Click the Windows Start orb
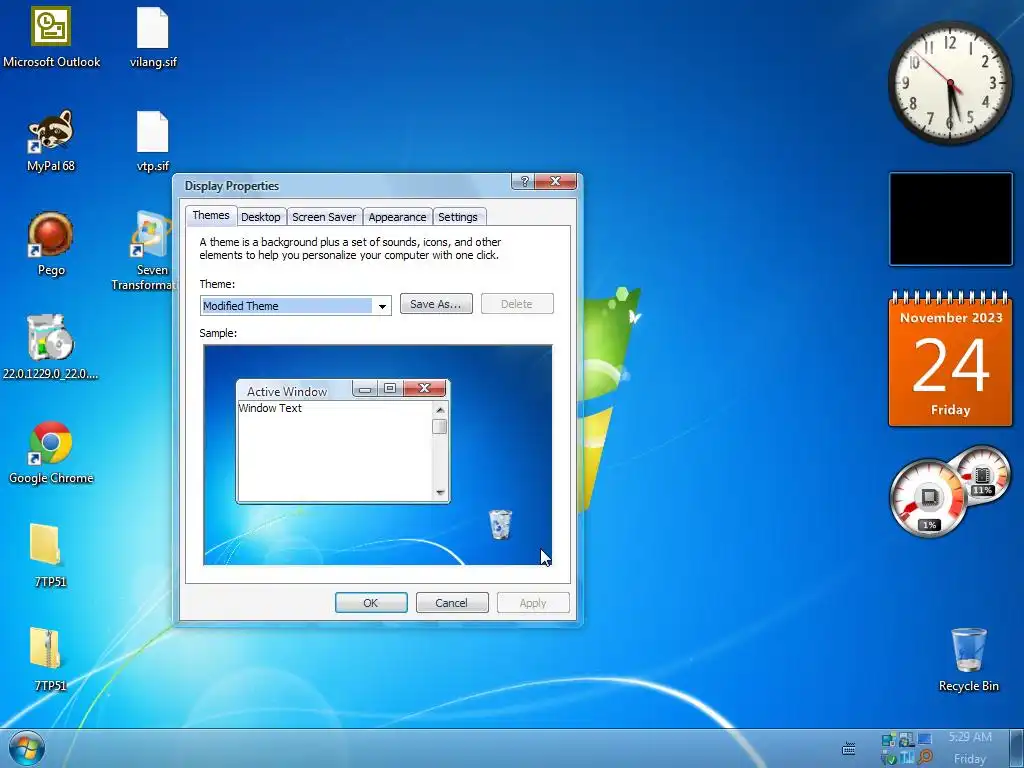The image size is (1024, 768). 27,748
